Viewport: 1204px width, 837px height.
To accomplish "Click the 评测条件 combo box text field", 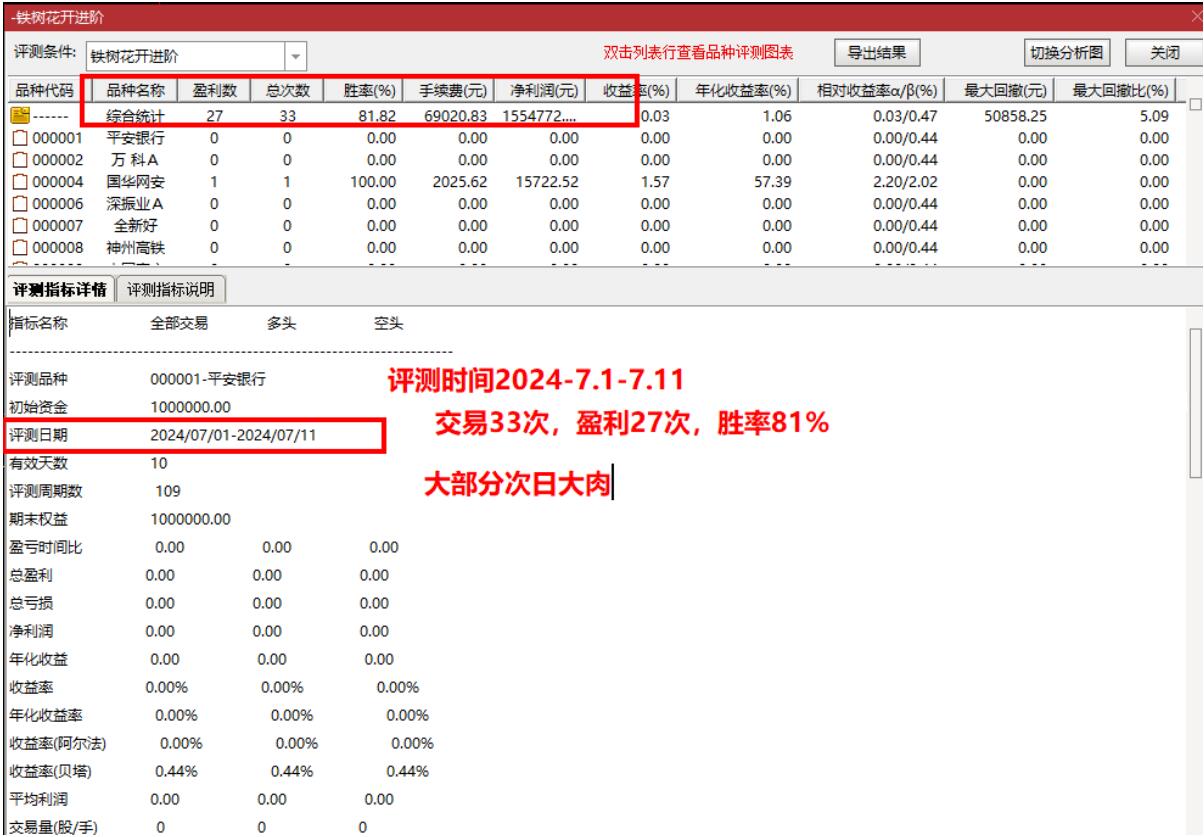I will [183, 56].
